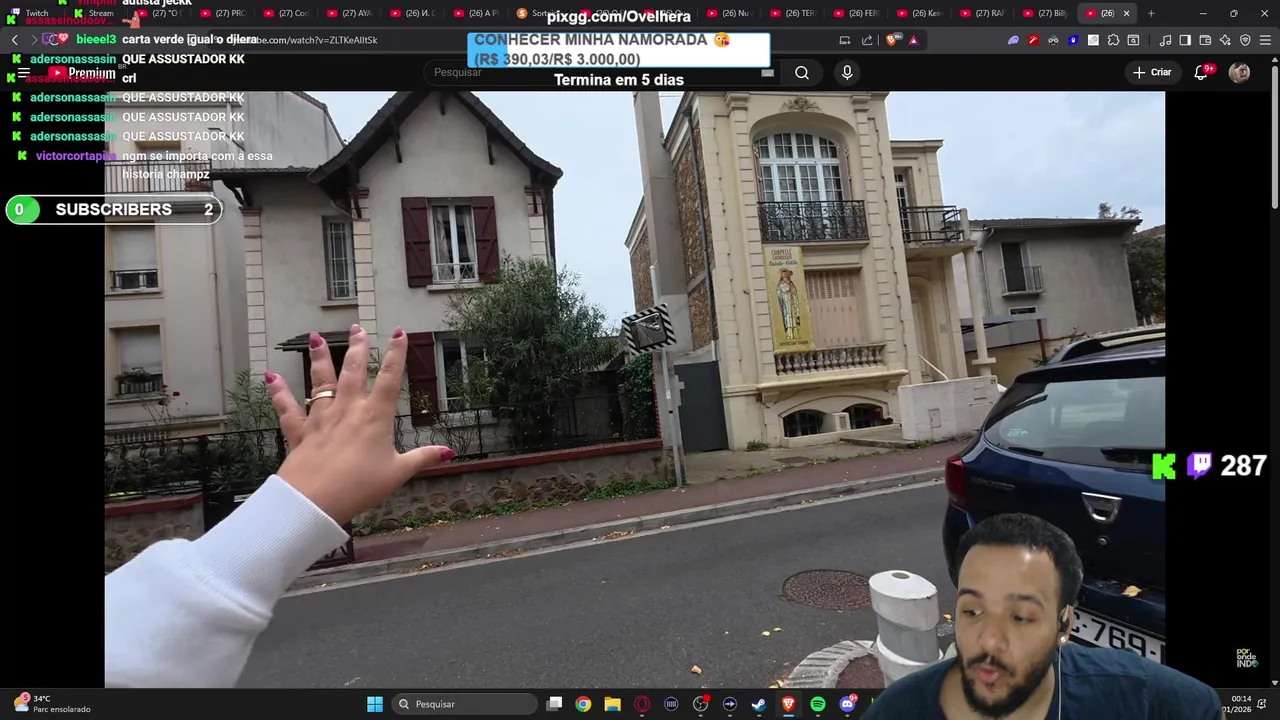Click the YouTube search magnifier button
Screen dimensions: 1280x720
(x=802, y=72)
